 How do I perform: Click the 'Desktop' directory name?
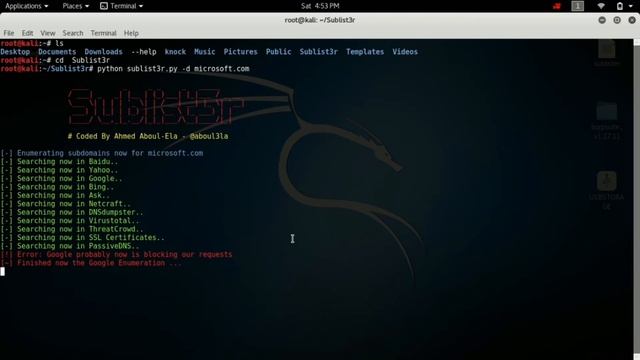15,52
